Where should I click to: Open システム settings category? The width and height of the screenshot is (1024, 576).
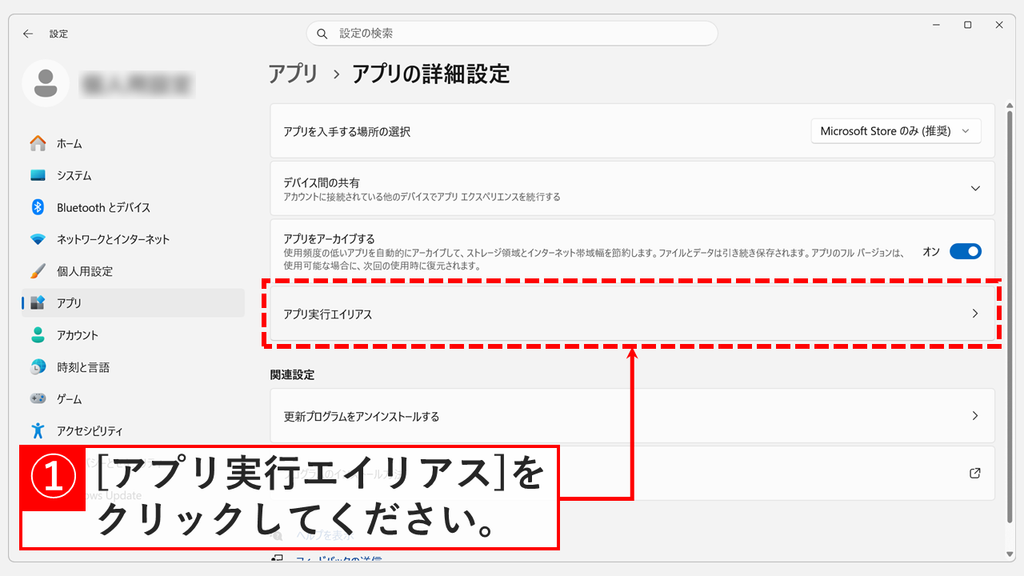(133, 175)
